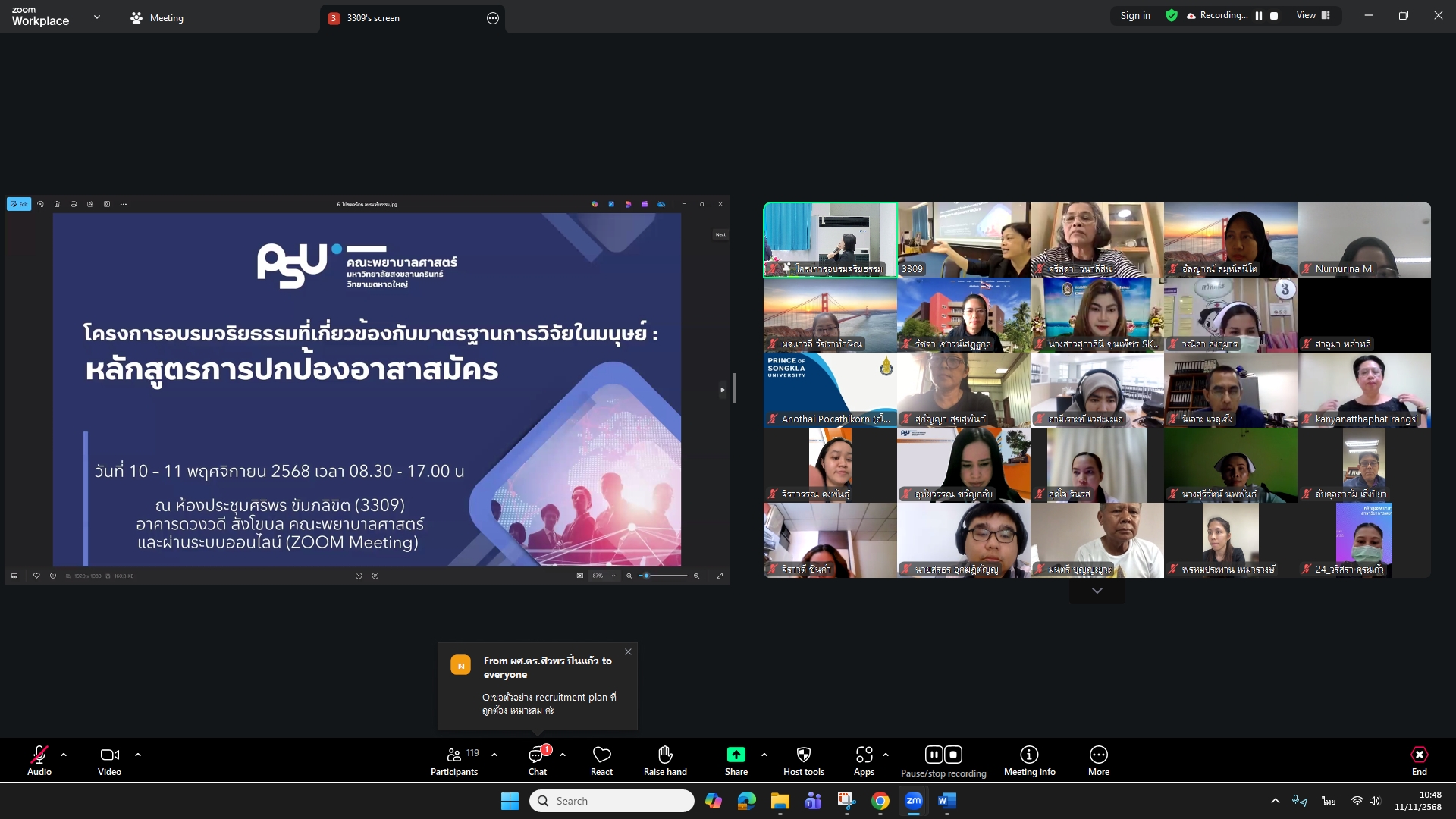Expand audio options arrow

pyautogui.click(x=64, y=755)
